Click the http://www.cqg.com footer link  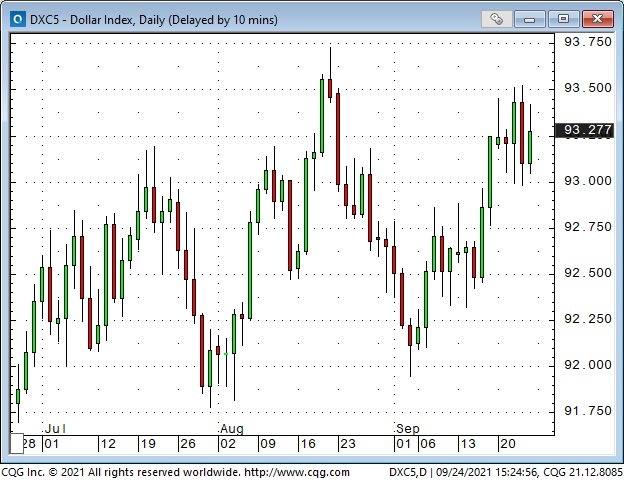tap(297, 472)
